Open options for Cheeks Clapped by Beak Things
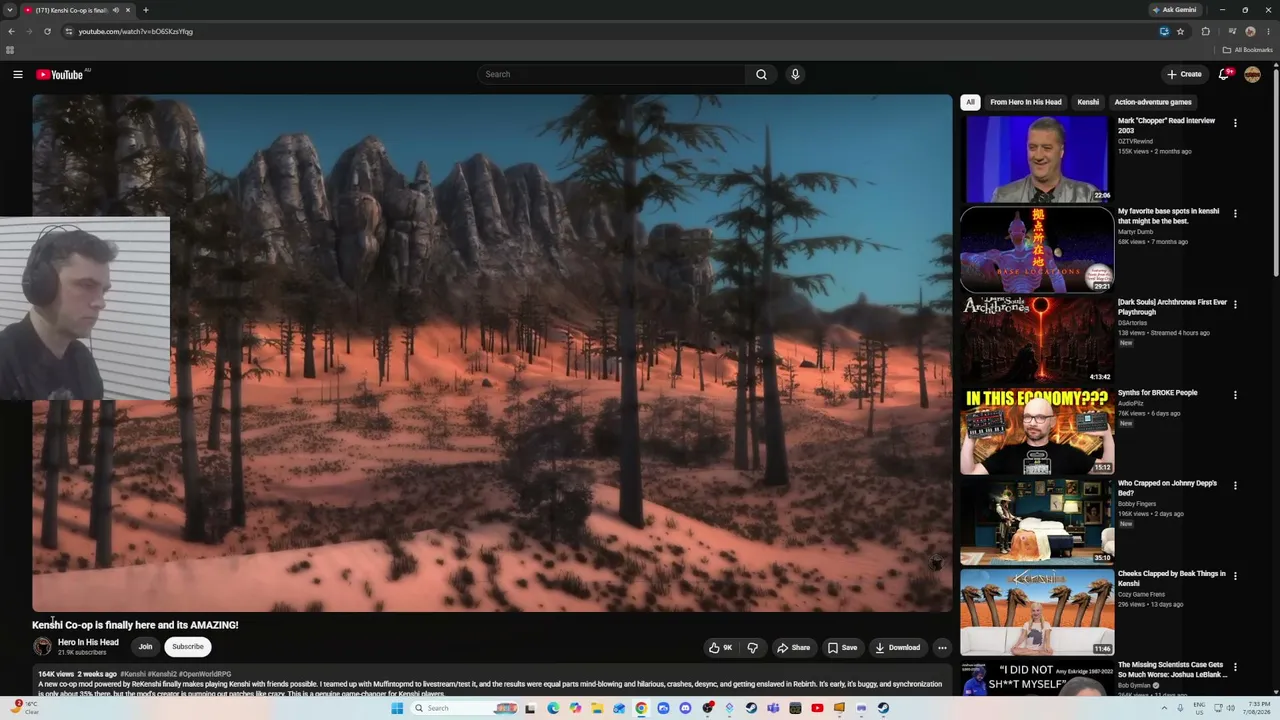Image resolution: width=1280 pixels, height=720 pixels. pos(1235,576)
